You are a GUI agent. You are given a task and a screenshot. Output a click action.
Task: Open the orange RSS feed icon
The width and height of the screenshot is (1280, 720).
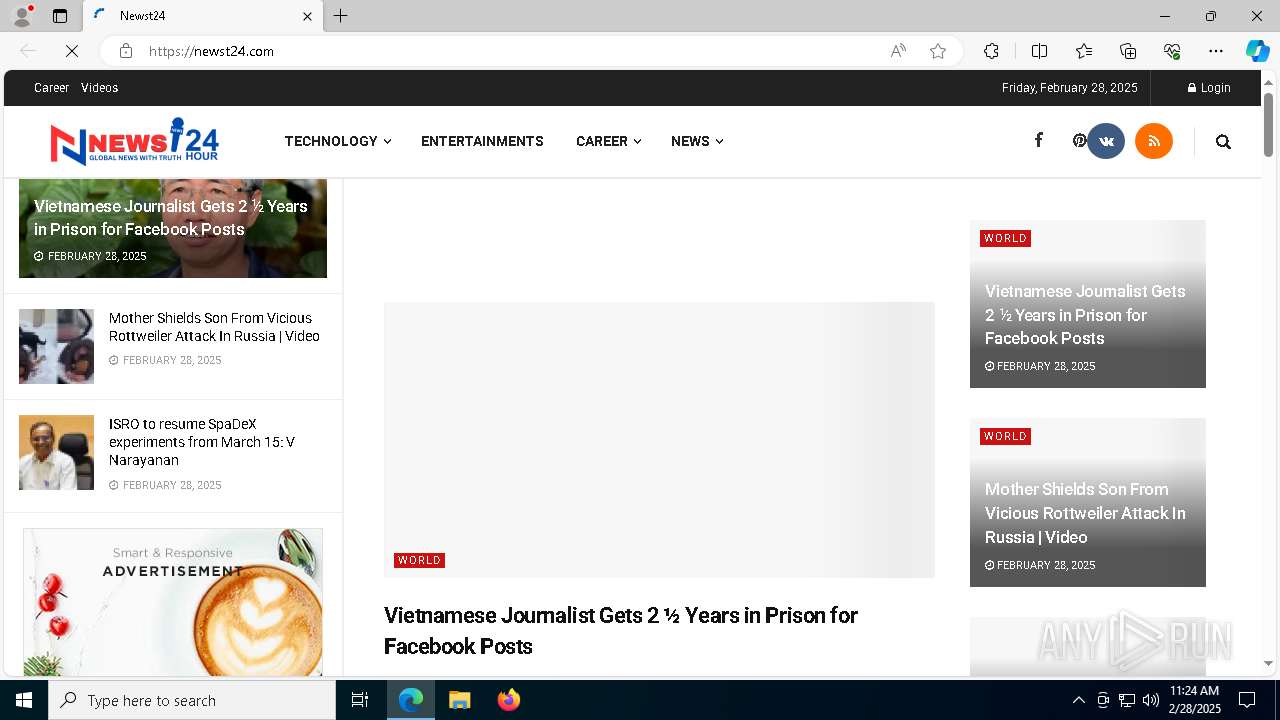1154,141
